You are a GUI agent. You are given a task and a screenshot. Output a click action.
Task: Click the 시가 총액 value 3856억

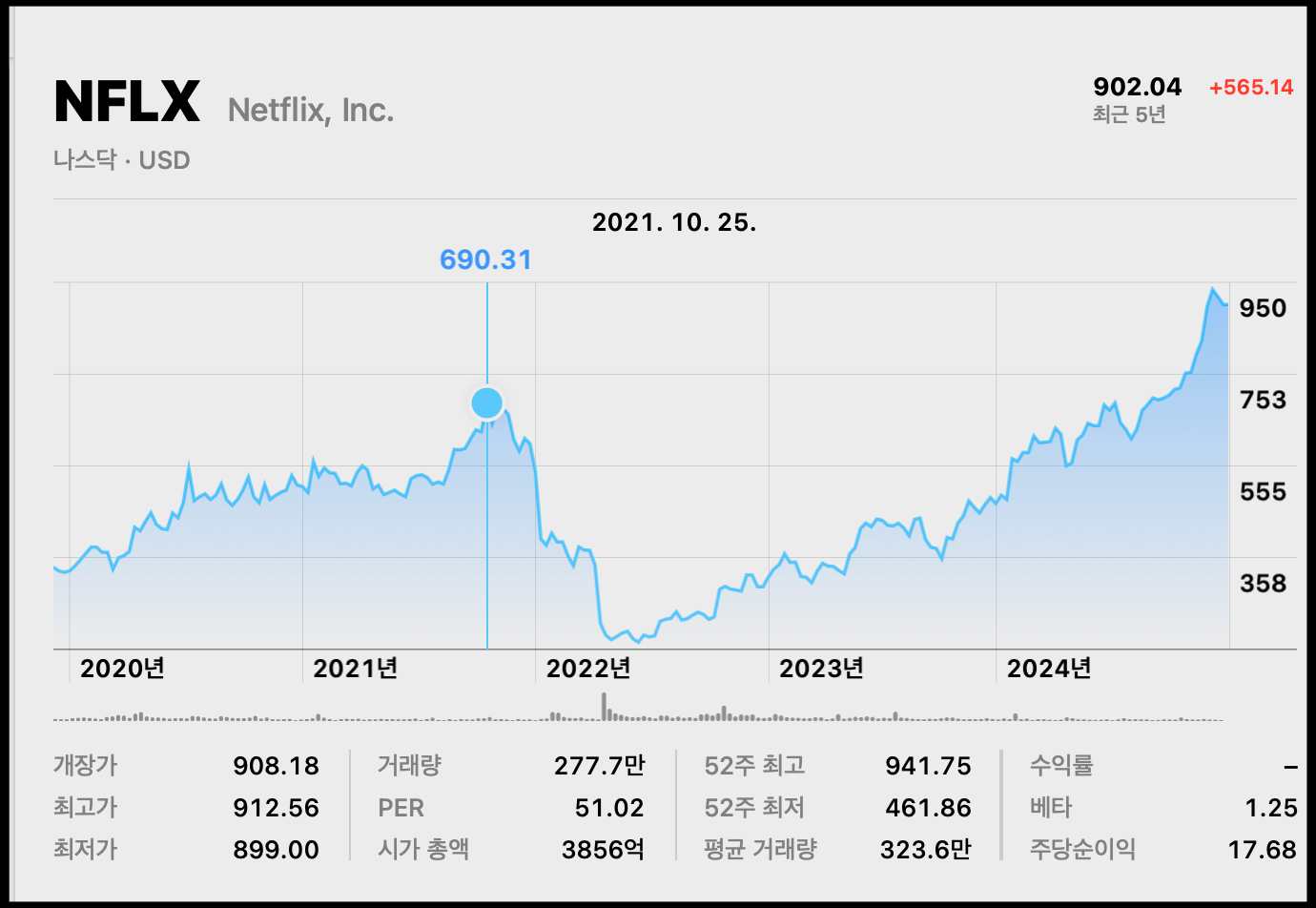pos(603,850)
